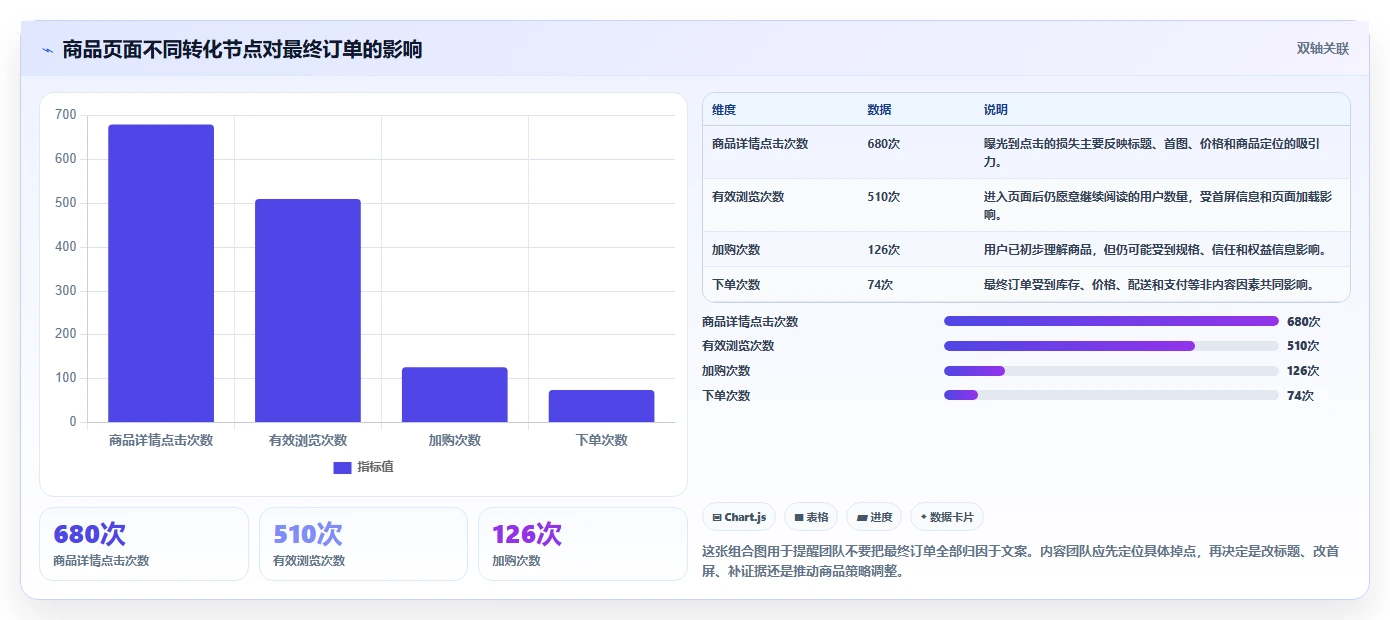Click the 加购次数 bar in the chart
Image resolution: width=1390 pixels, height=620 pixels.
455,394
